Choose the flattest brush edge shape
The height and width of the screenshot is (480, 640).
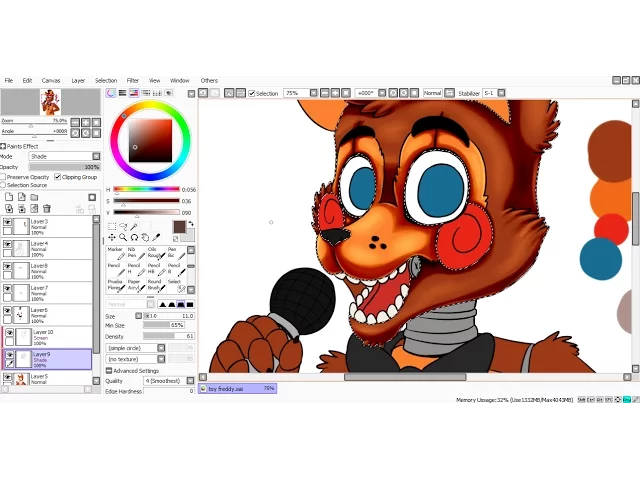(x=190, y=304)
